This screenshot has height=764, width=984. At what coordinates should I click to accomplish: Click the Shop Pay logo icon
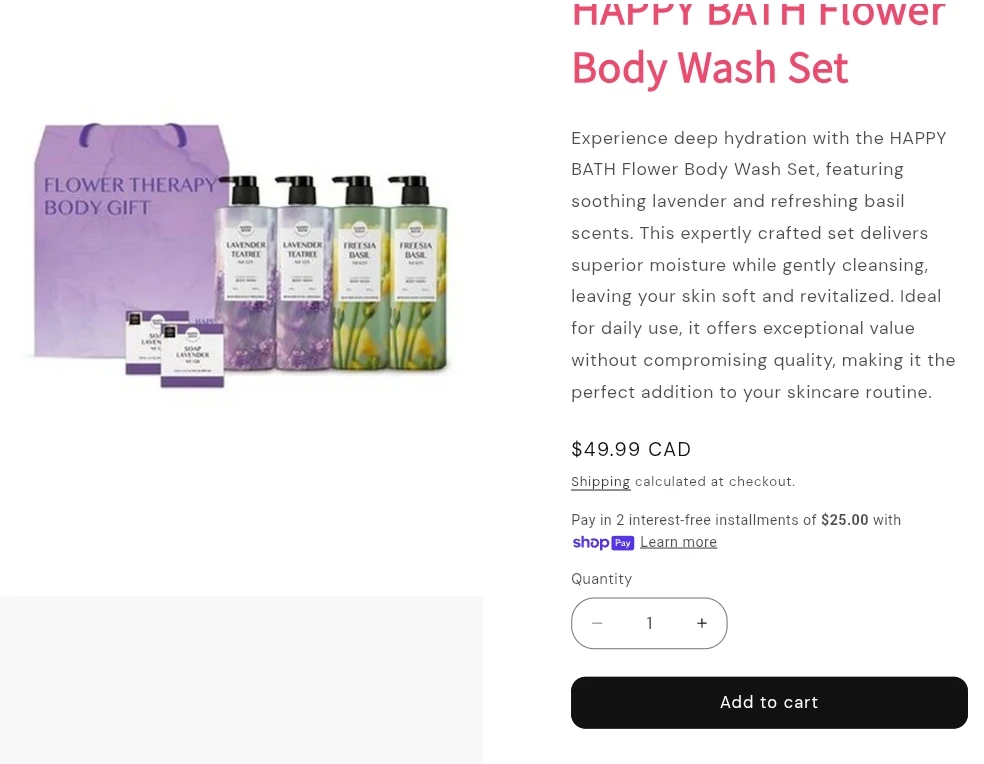tap(603, 542)
